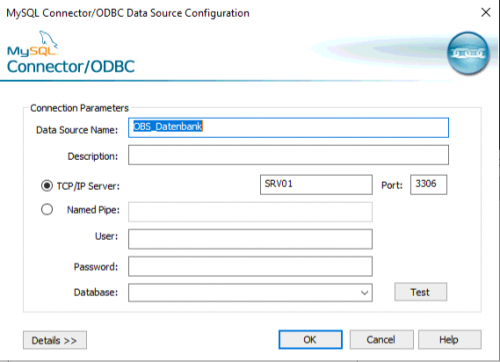Viewport: 500px width, 362px height.
Task: Click the Connector/ODBC heading text
Action: [71, 67]
